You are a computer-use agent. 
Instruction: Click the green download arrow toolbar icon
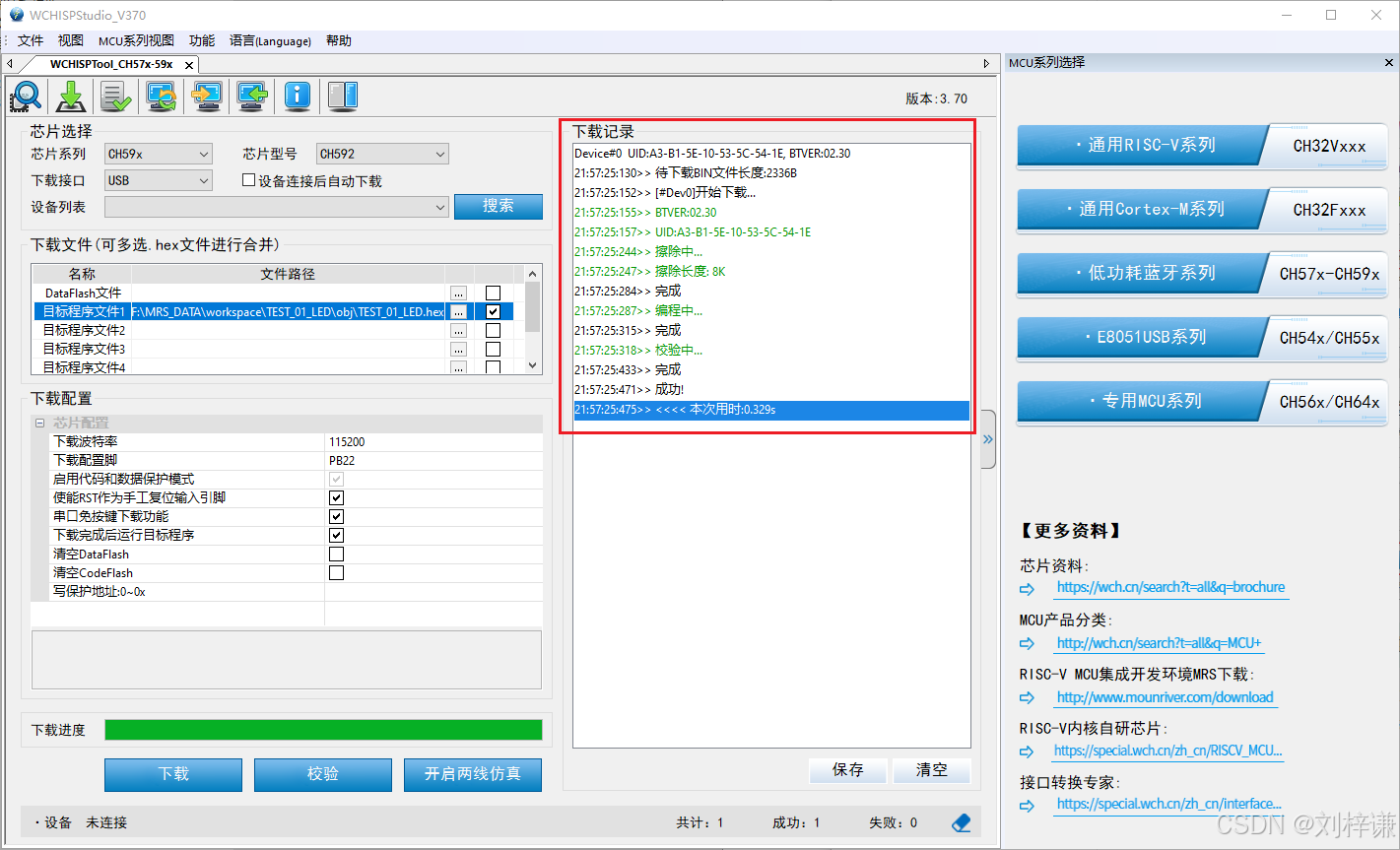(69, 96)
